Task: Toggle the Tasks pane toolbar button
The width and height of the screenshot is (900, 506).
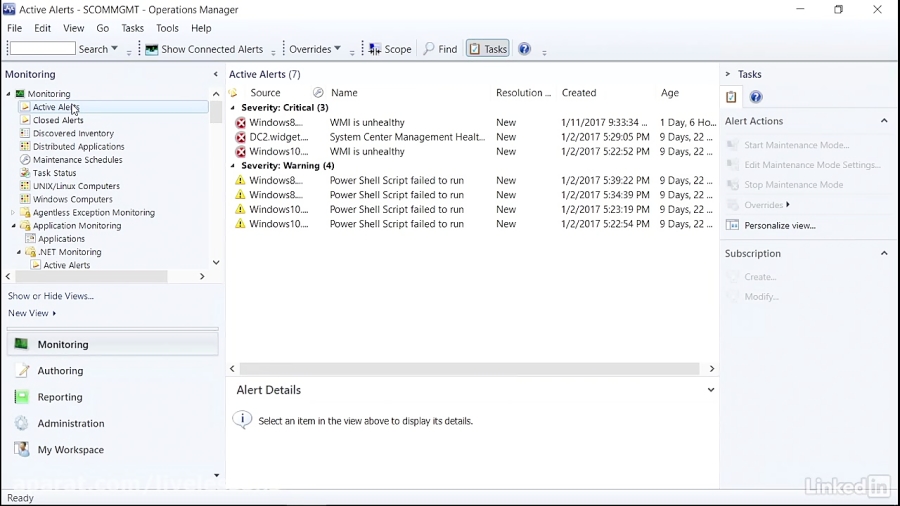Action: coord(487,49)
